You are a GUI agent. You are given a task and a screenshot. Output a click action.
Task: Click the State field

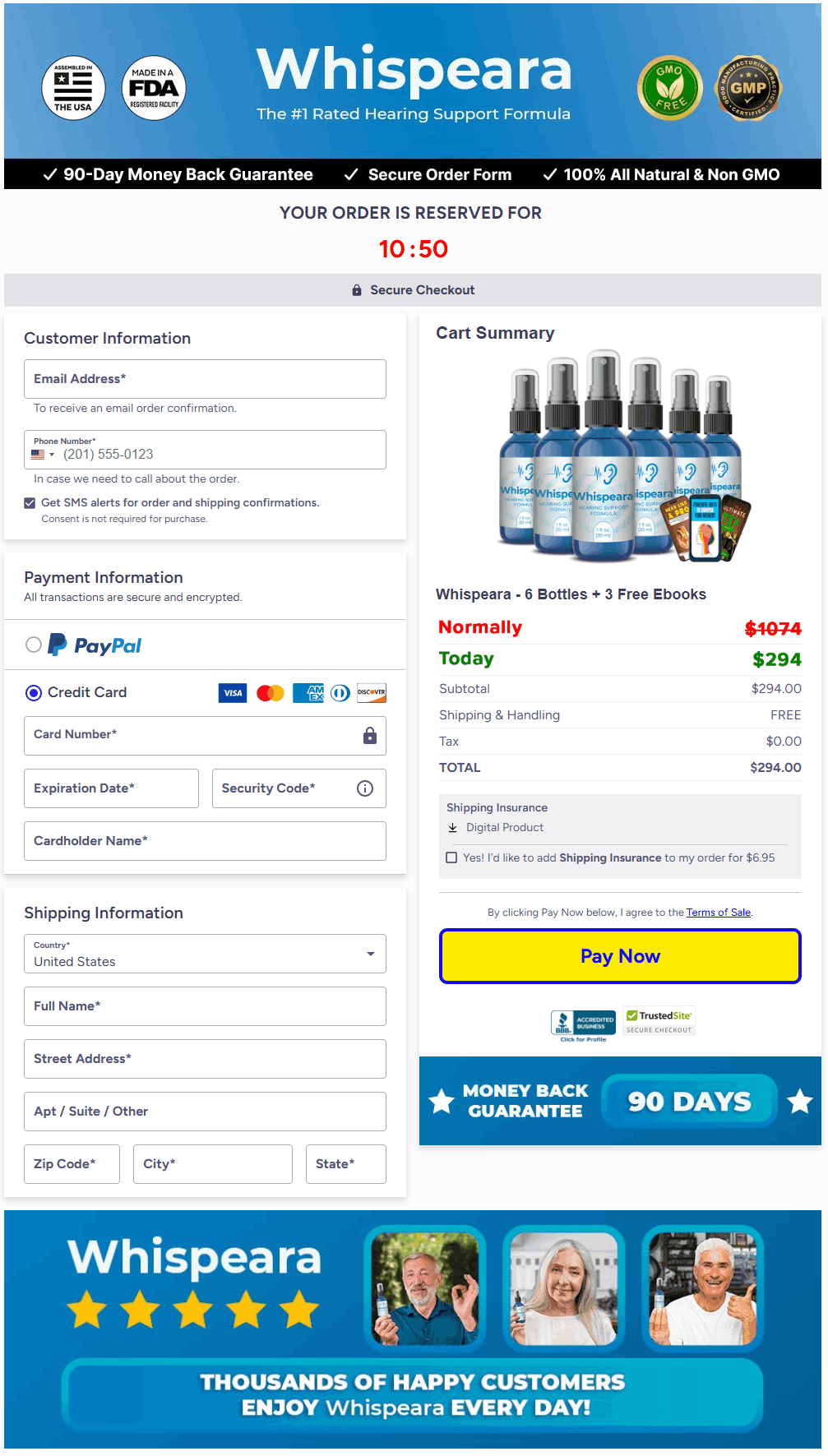tap(345, 1164)
